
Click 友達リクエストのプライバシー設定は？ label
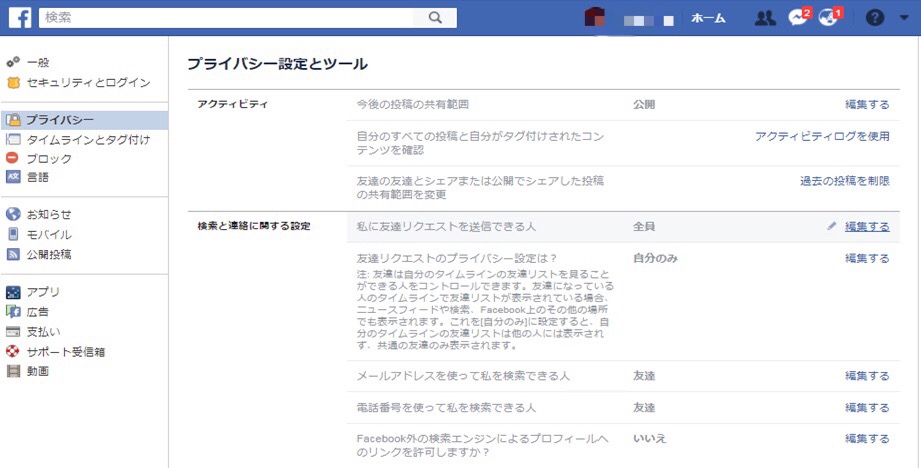(457, 258)
